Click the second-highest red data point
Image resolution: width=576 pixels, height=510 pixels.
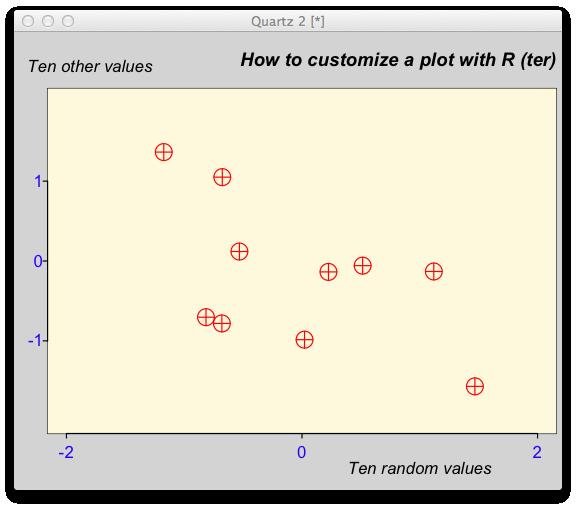(x=222, y=177)
